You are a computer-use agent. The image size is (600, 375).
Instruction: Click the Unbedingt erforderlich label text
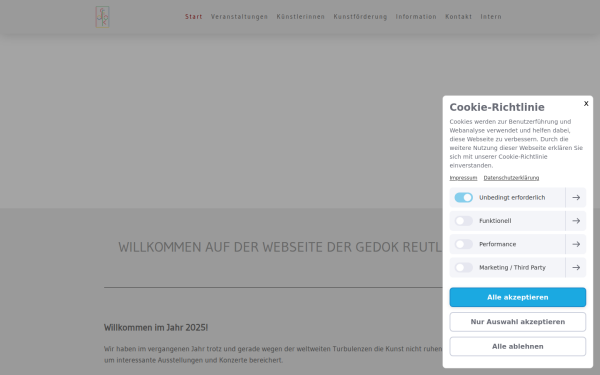pos(512,197)
